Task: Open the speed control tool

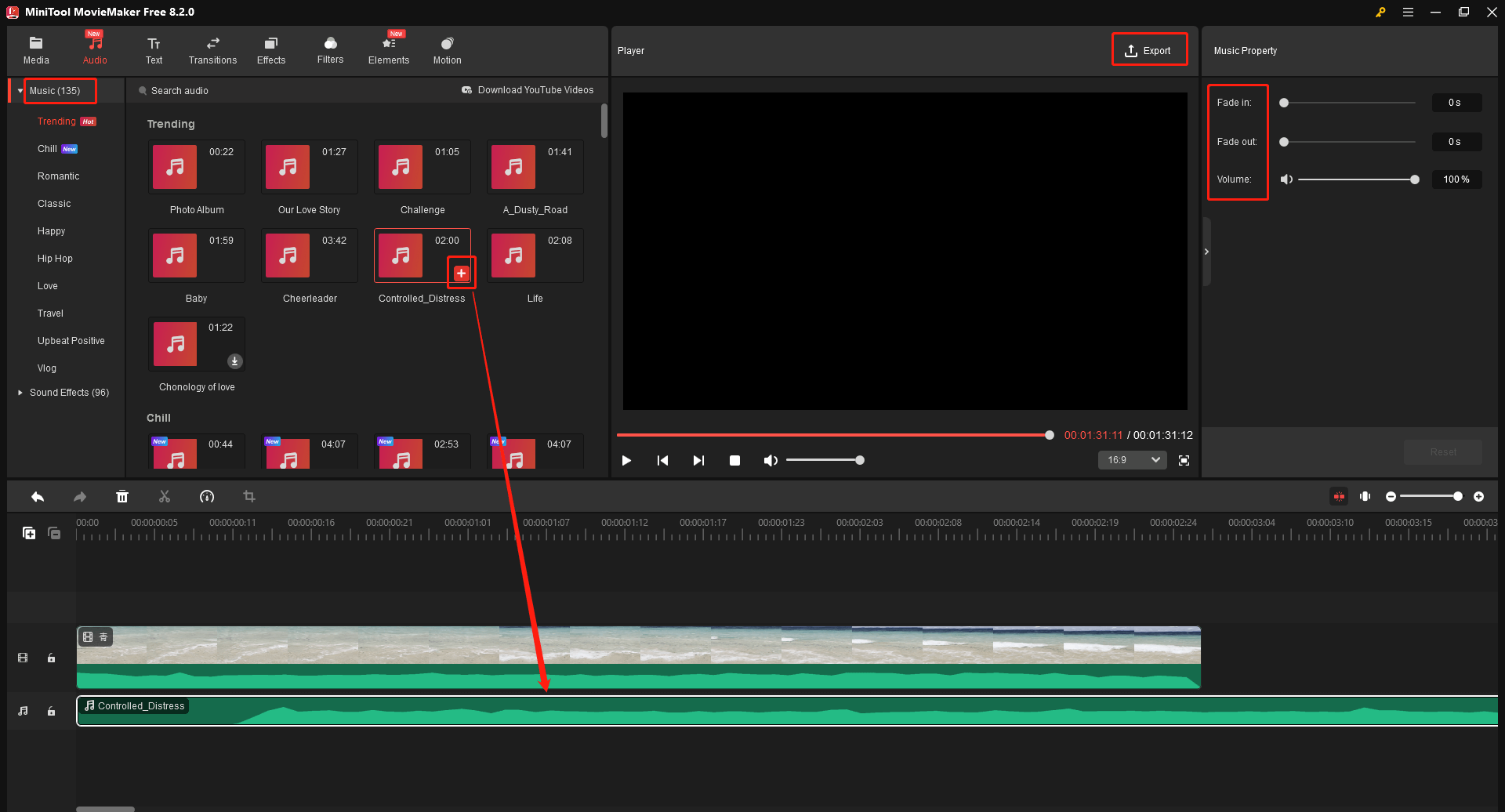Action: coord(207,497)
